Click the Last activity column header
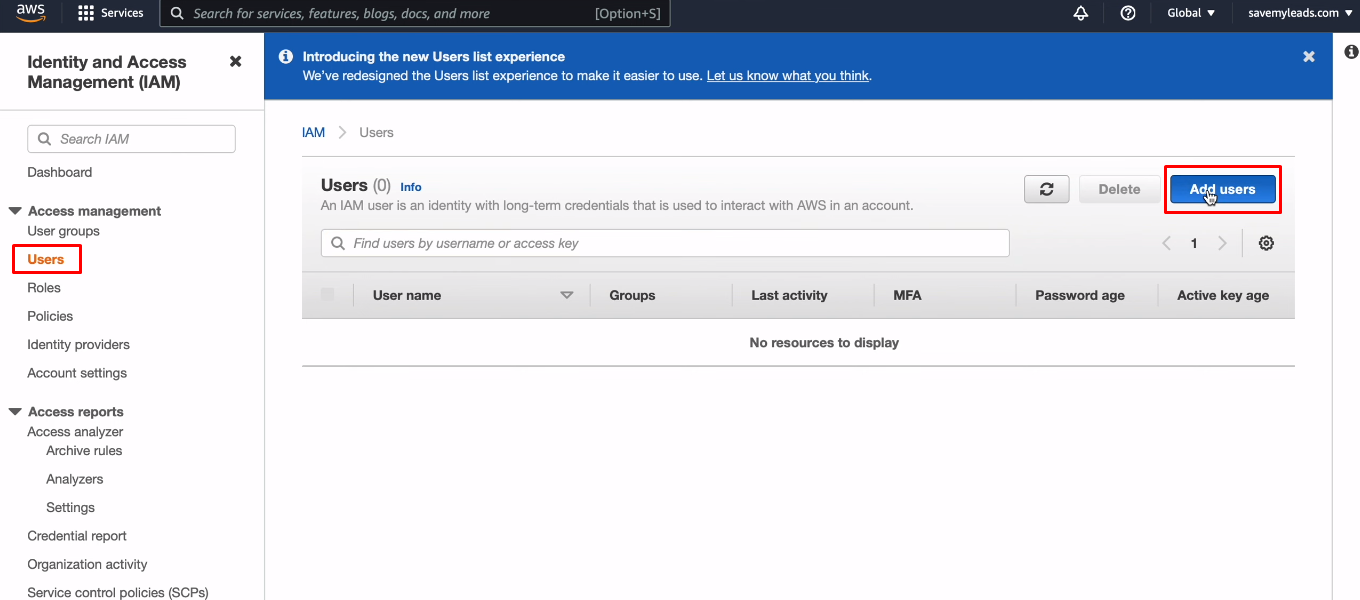Image resolution: width=1360 pixels, height=600 pixels. point(789,295)
